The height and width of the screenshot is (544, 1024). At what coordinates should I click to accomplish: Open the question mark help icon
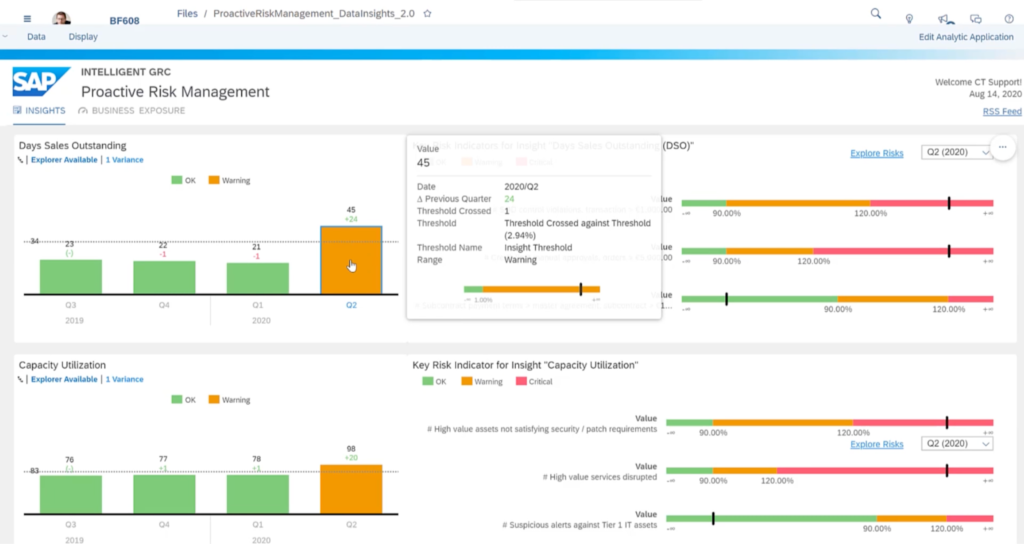1009,19
